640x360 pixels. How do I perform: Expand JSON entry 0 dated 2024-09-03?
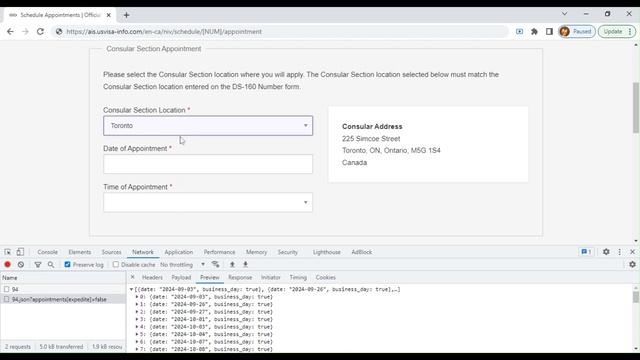(137, 297)
